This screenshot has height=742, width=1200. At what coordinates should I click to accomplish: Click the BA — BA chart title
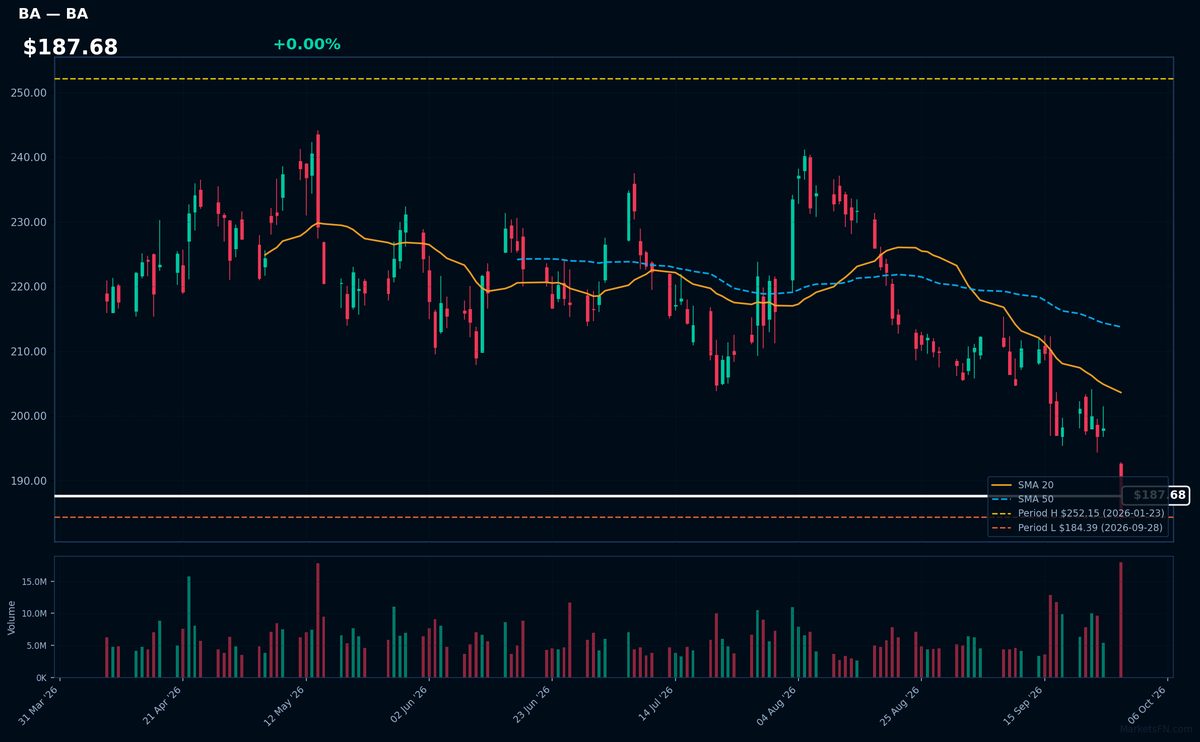53,14
